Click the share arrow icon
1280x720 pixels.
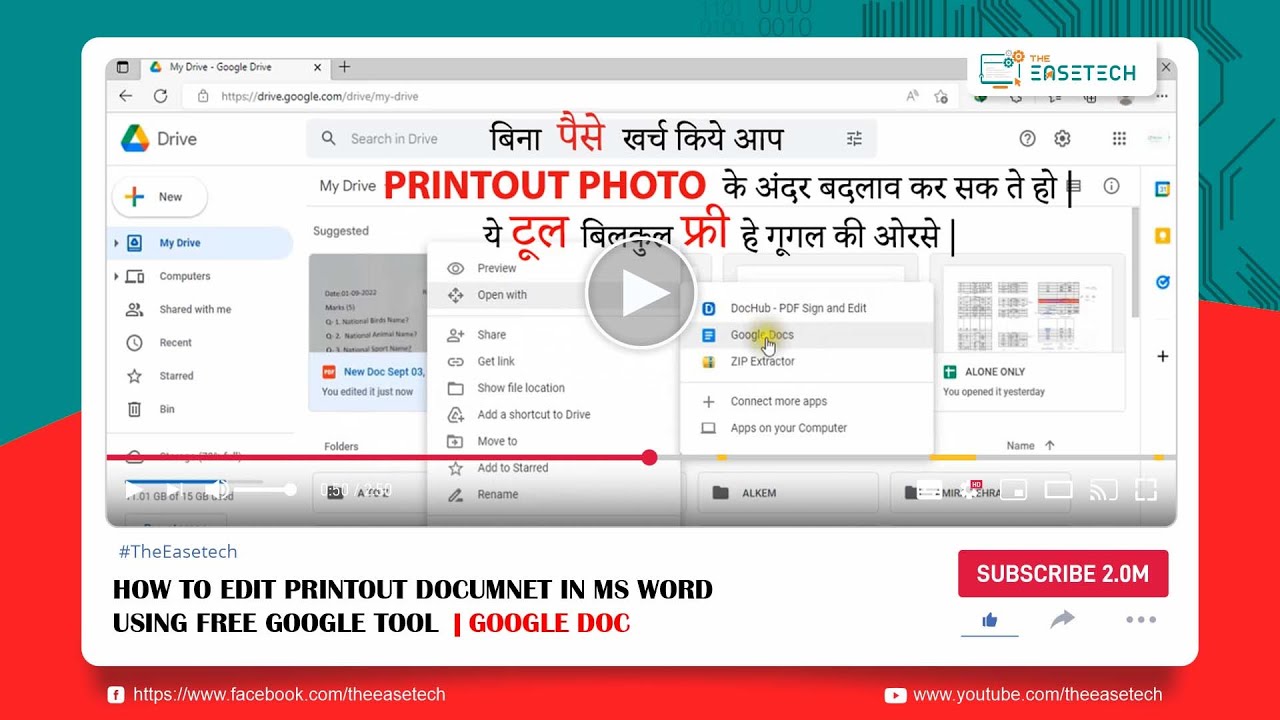coord(1062,620)
